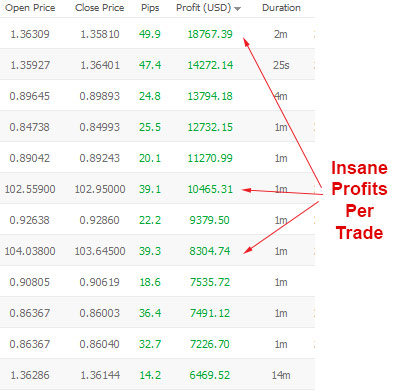Screen dimensions: 400x391
Task: Click close price 1.36401
Action: pyautogui.click(x=100, y=65)
